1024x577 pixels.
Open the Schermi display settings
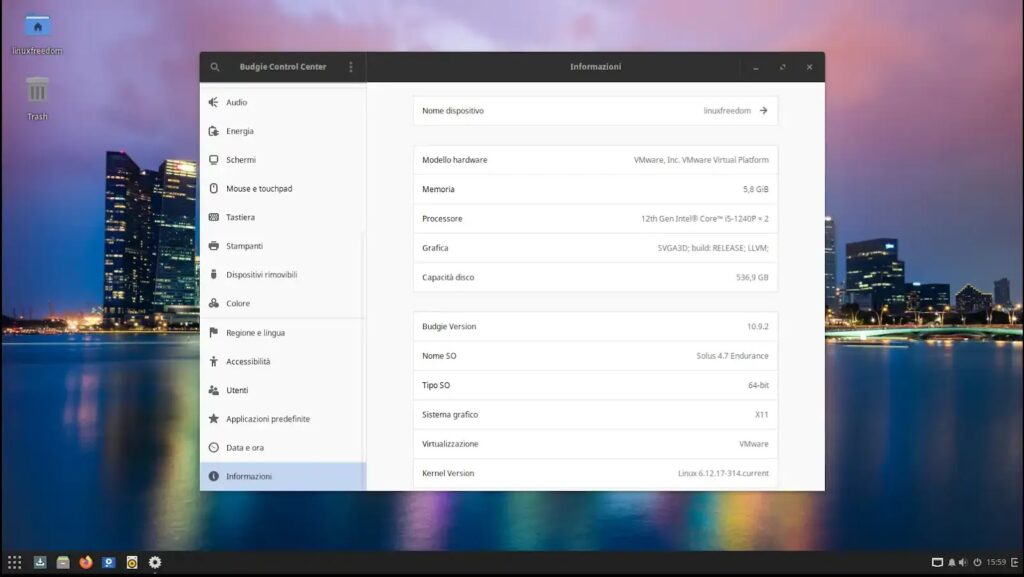(240, 159)
